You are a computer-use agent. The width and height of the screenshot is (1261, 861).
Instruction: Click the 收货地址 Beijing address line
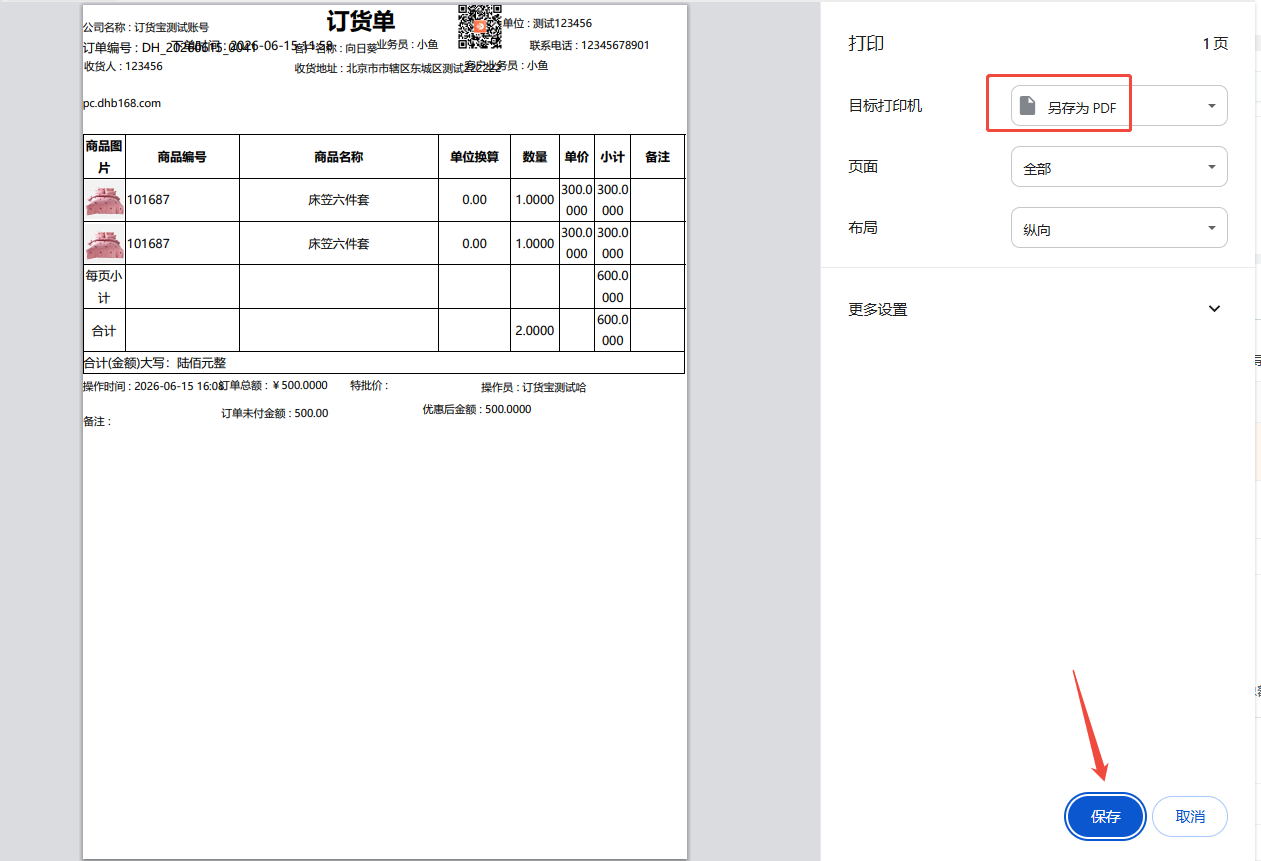tap(397, 68)
